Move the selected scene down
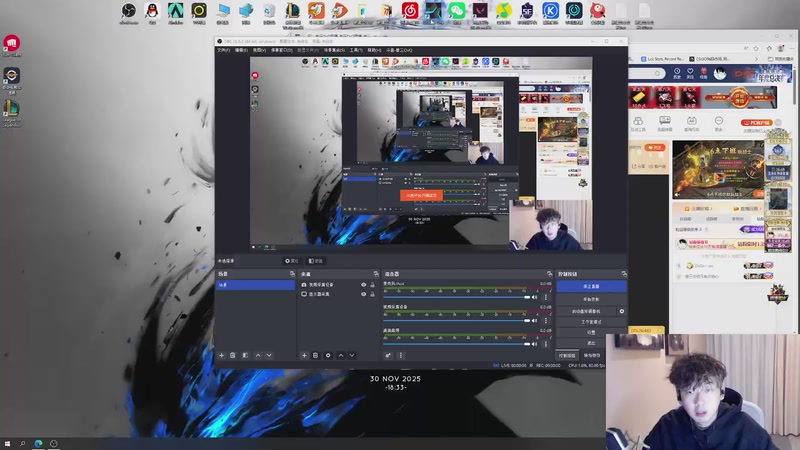 [269, 355]
